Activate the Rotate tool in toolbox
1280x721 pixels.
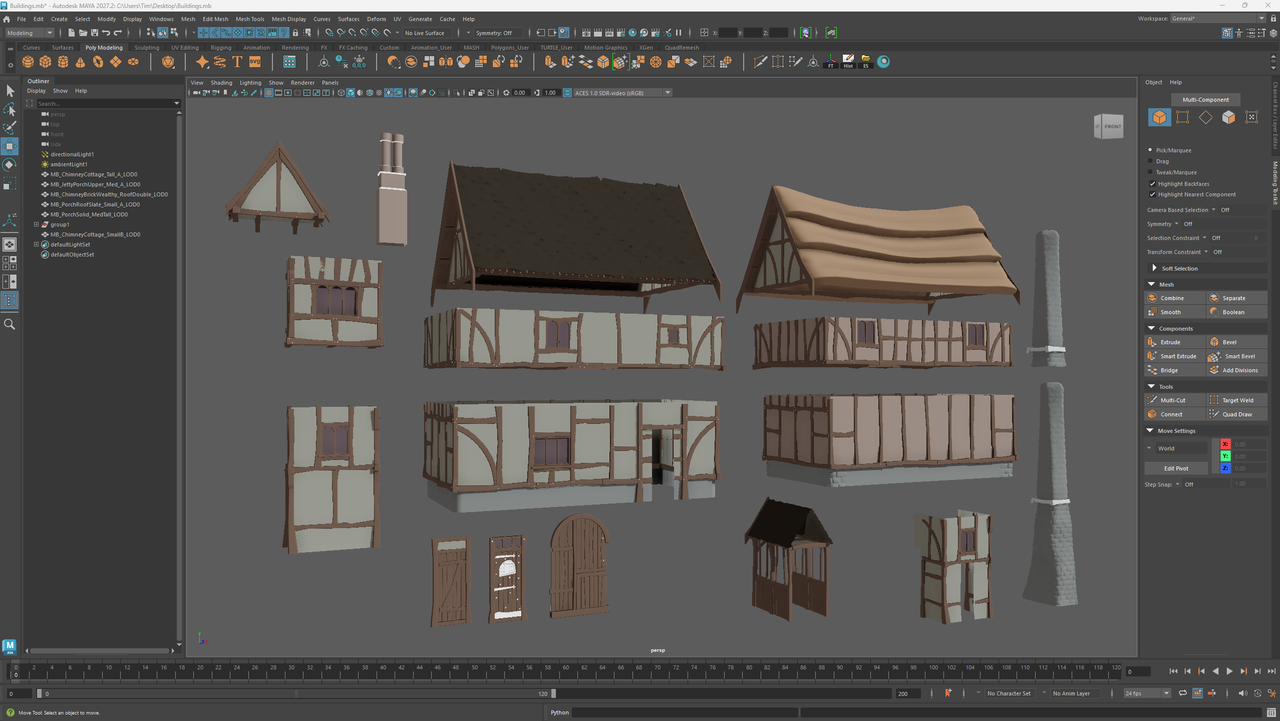10,165
